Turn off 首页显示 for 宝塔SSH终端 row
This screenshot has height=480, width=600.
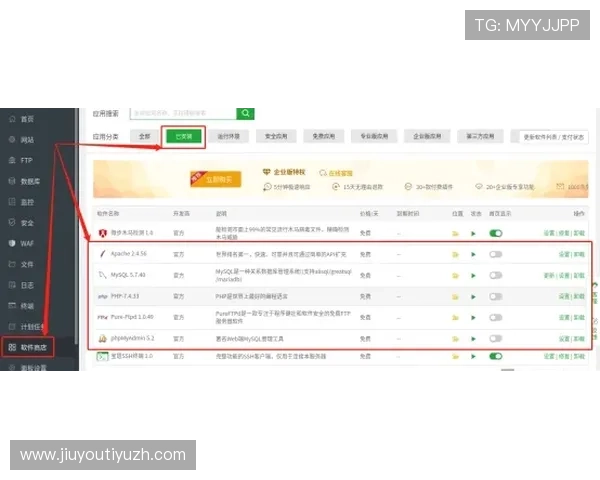[496, 356]
